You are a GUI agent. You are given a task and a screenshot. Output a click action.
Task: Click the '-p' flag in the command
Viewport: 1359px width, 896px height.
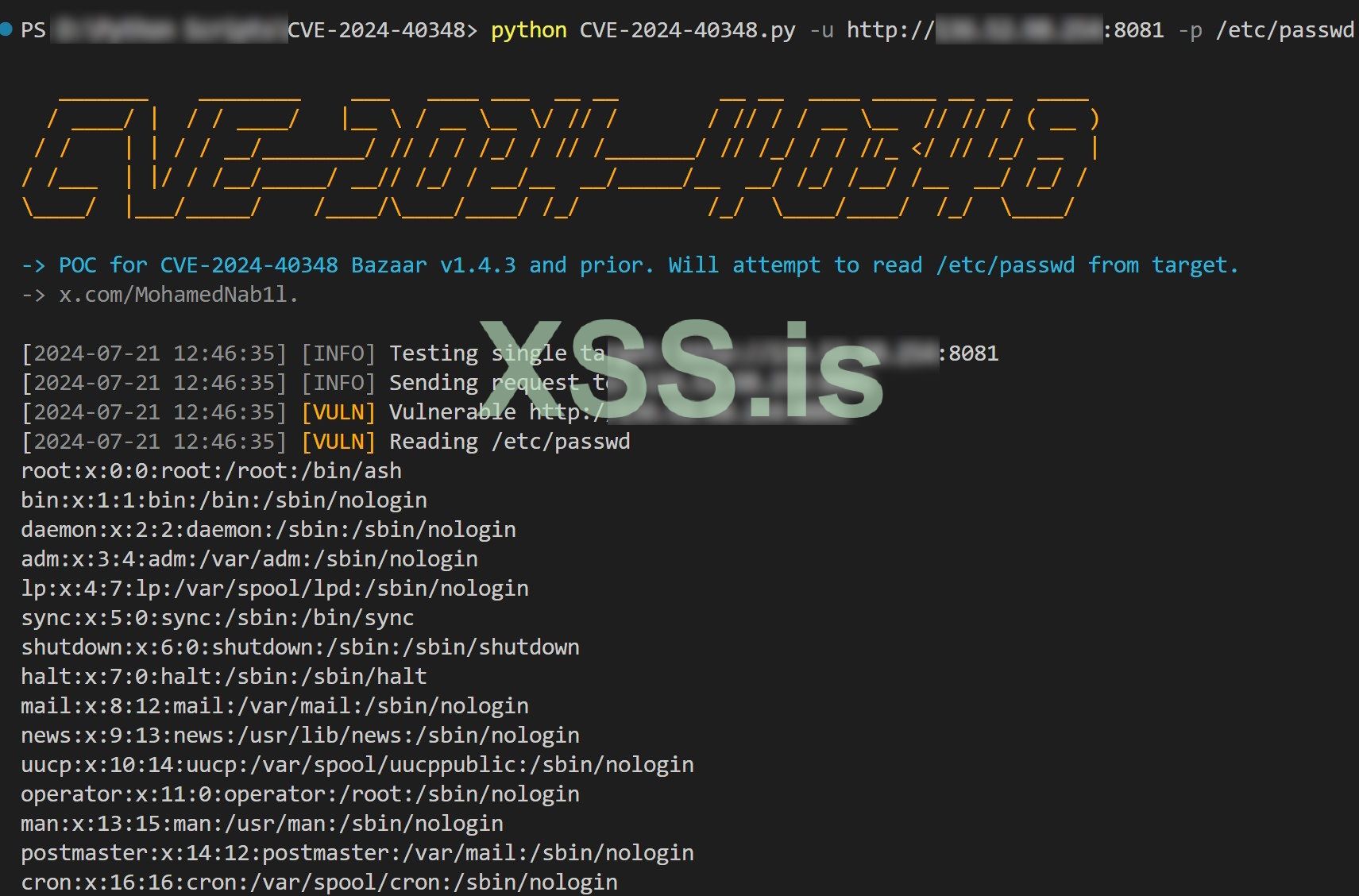[1190, 30]
